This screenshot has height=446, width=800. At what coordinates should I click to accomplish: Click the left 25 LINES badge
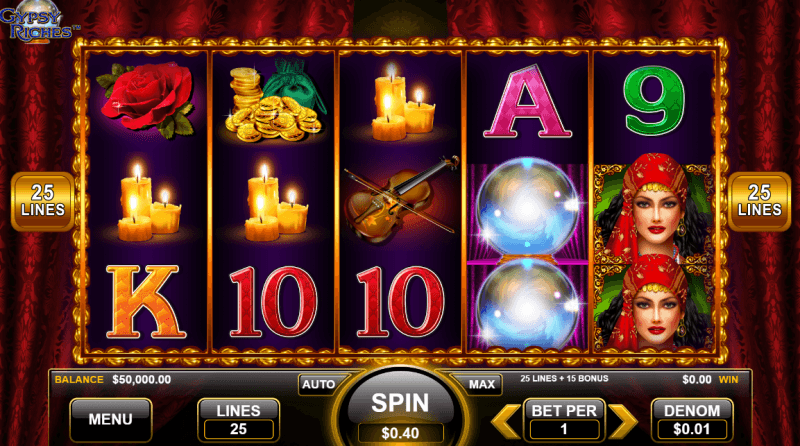pos(43,201)
